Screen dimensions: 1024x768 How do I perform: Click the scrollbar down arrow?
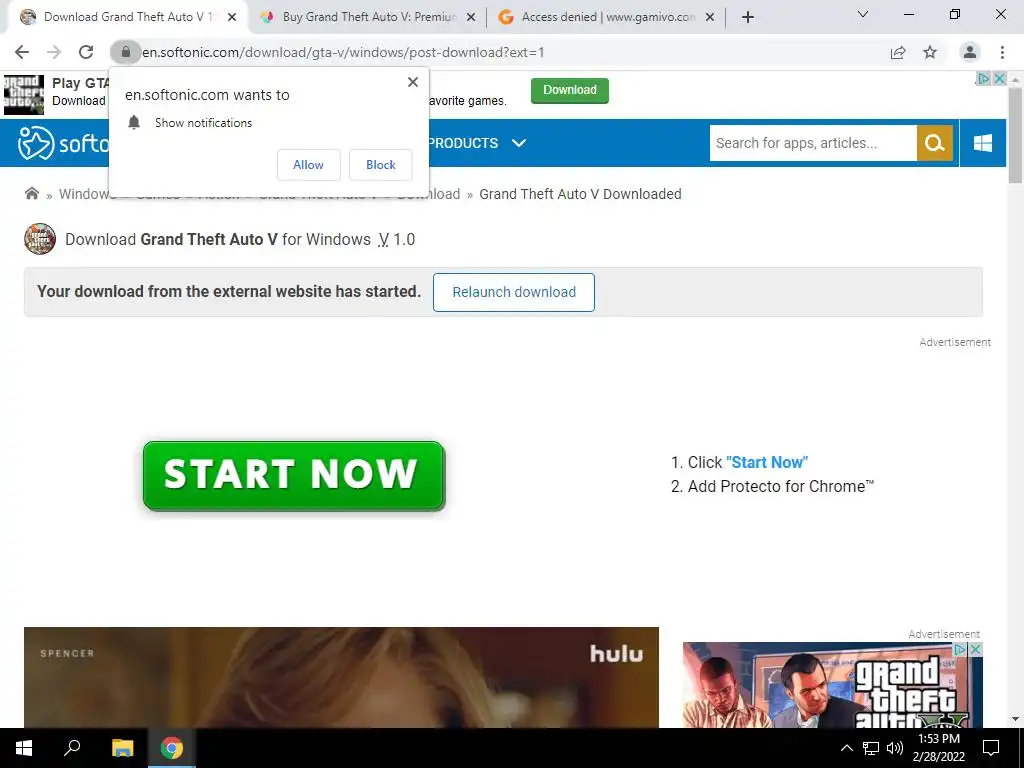click(1015, 719)
